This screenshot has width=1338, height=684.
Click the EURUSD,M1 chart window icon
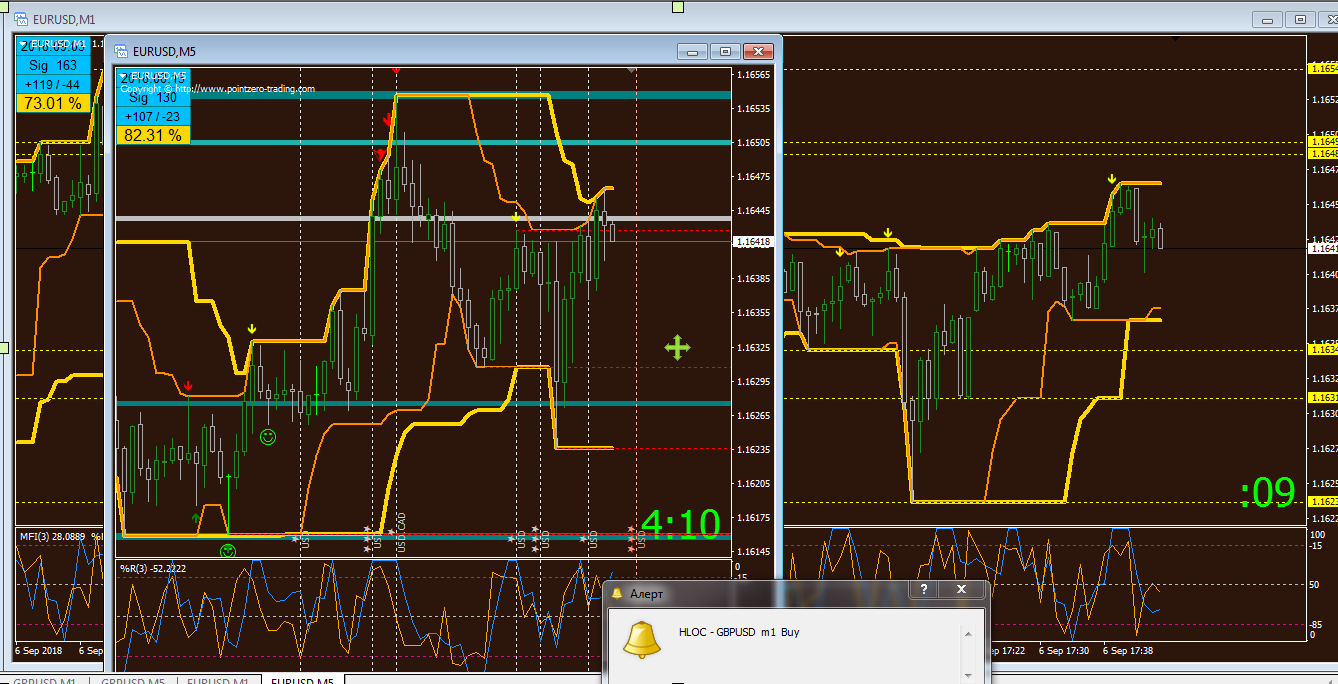(x=21, y=19)
